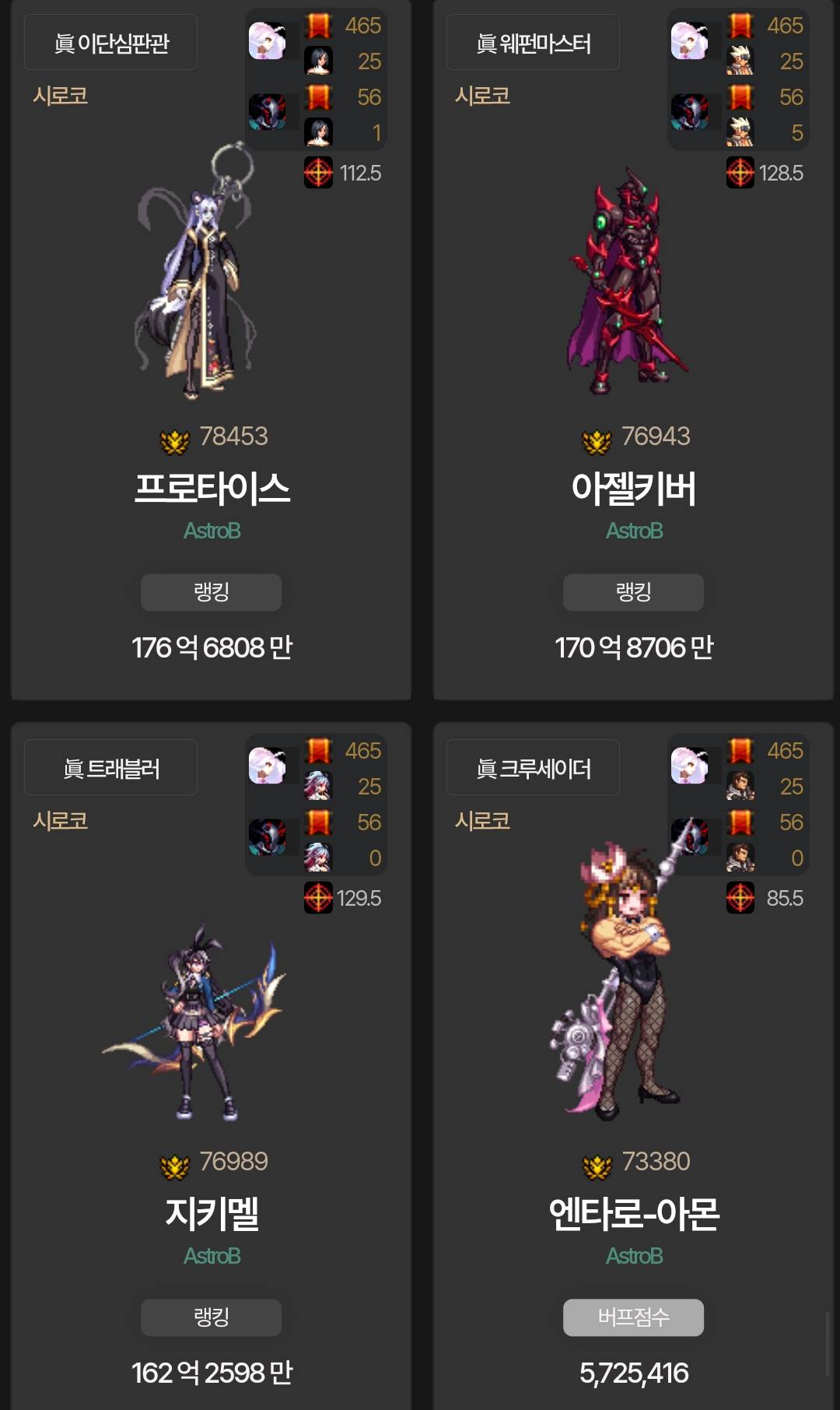840x1410 pixels.
Task: Click the dark masked boss portrait in 지키멜 card
Action: (x=267, y=837)
